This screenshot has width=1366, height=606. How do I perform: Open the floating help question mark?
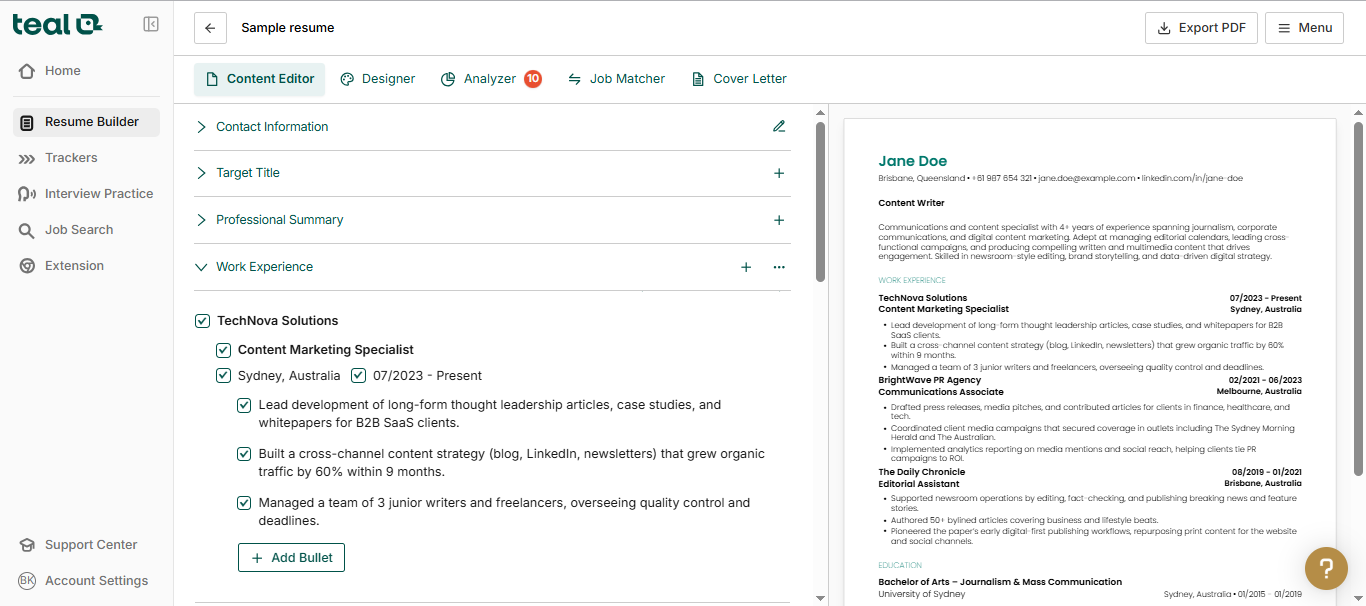click(1326, 568)
